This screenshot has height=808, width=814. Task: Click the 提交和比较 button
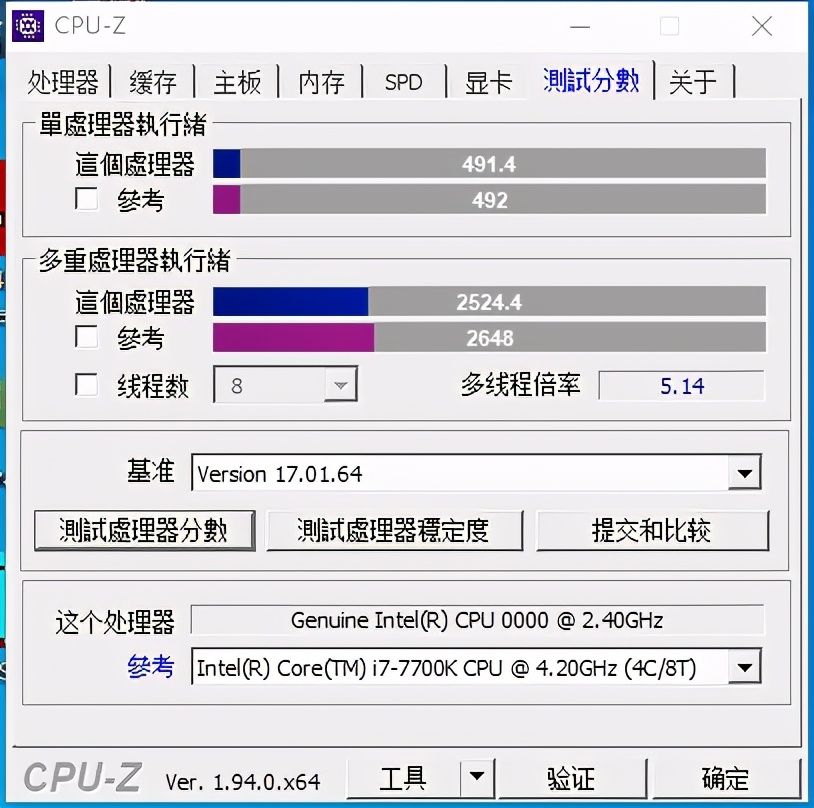point(653,530)
